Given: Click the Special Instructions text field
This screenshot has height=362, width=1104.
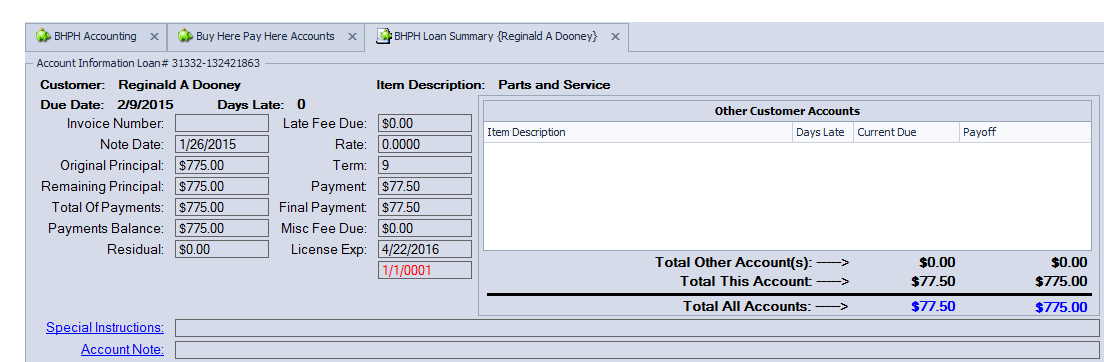Looking at the screenshot, I should (636, 328).
